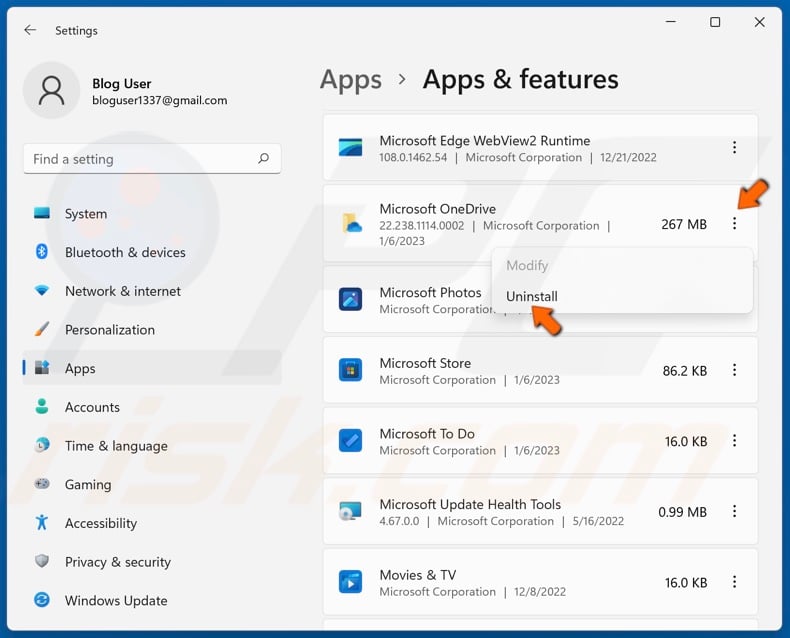The width and height of the screenshot is (790, 638).
Task: Click the Microsoft OneDrive cloud icon
Action: pos(352,223)
